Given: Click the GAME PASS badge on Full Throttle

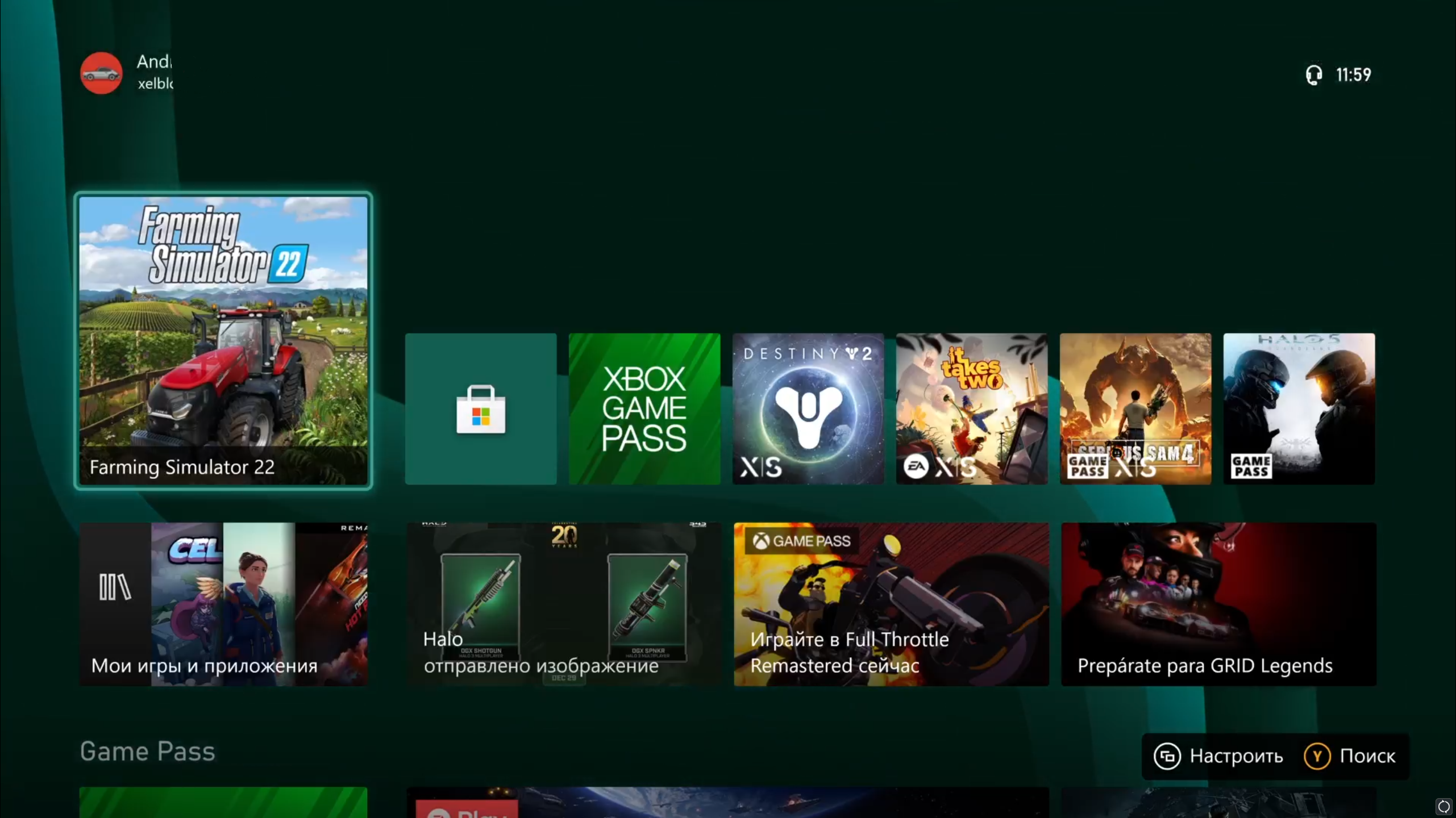Looking at the screenshot, I should 802,541.
